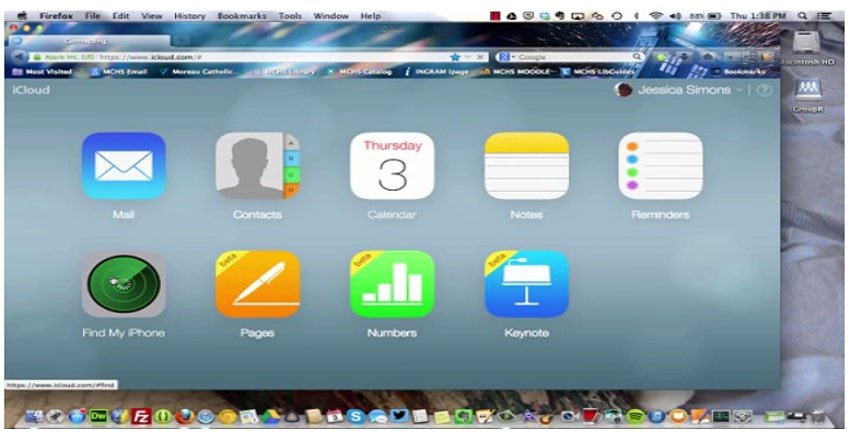Click the search magnifier in Google box
850x436 pixels.
point(637,56)
